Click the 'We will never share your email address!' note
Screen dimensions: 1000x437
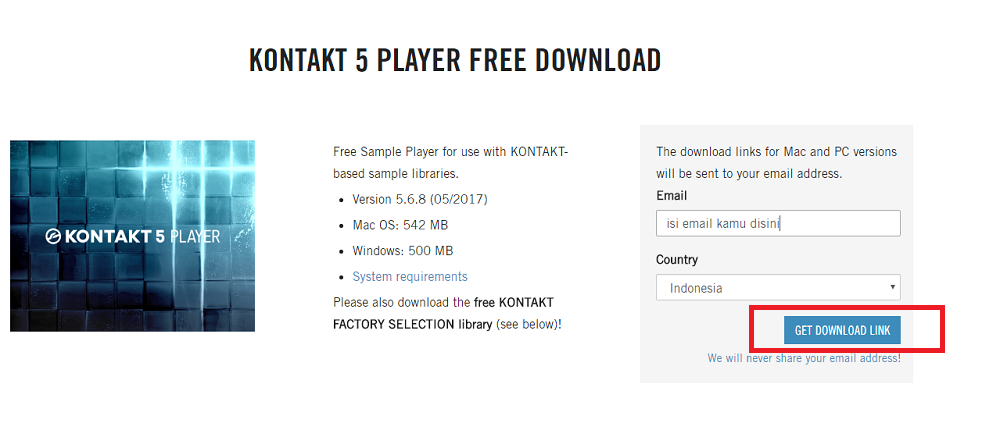803,358
